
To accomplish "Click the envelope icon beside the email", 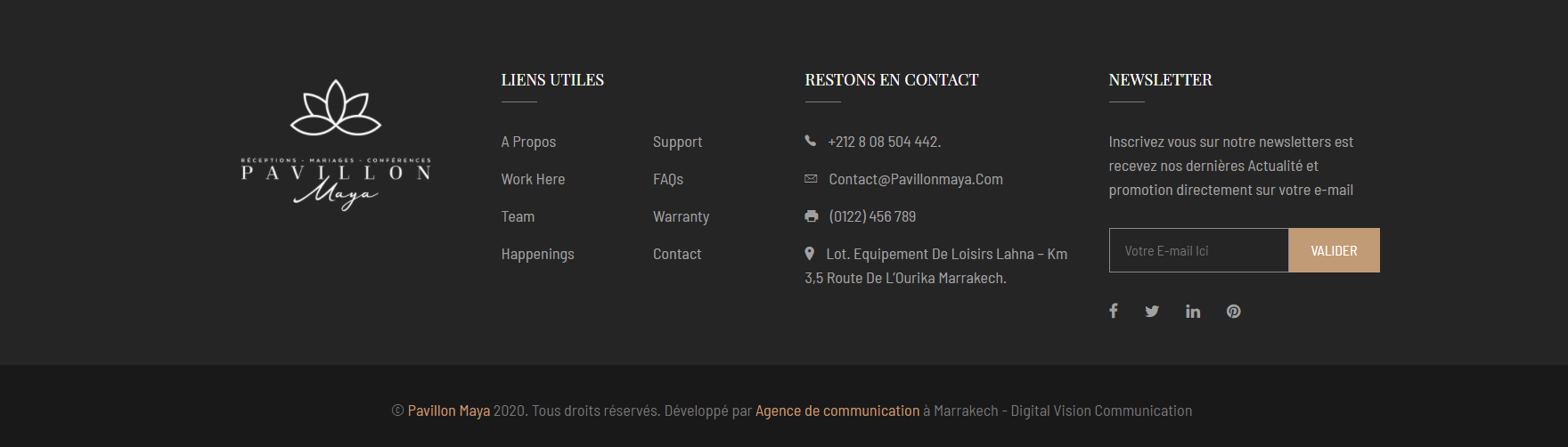I will [811, 179].
